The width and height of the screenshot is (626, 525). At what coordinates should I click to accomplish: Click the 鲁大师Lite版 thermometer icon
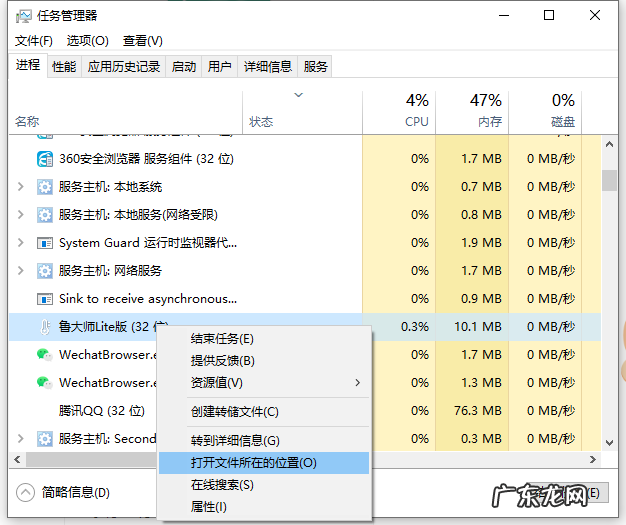(x=45, y=327)
